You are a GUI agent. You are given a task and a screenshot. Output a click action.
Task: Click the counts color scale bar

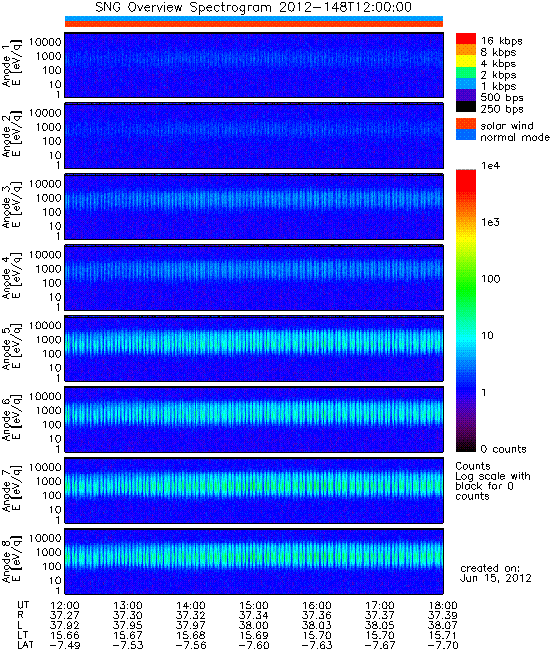pos(466,311)
